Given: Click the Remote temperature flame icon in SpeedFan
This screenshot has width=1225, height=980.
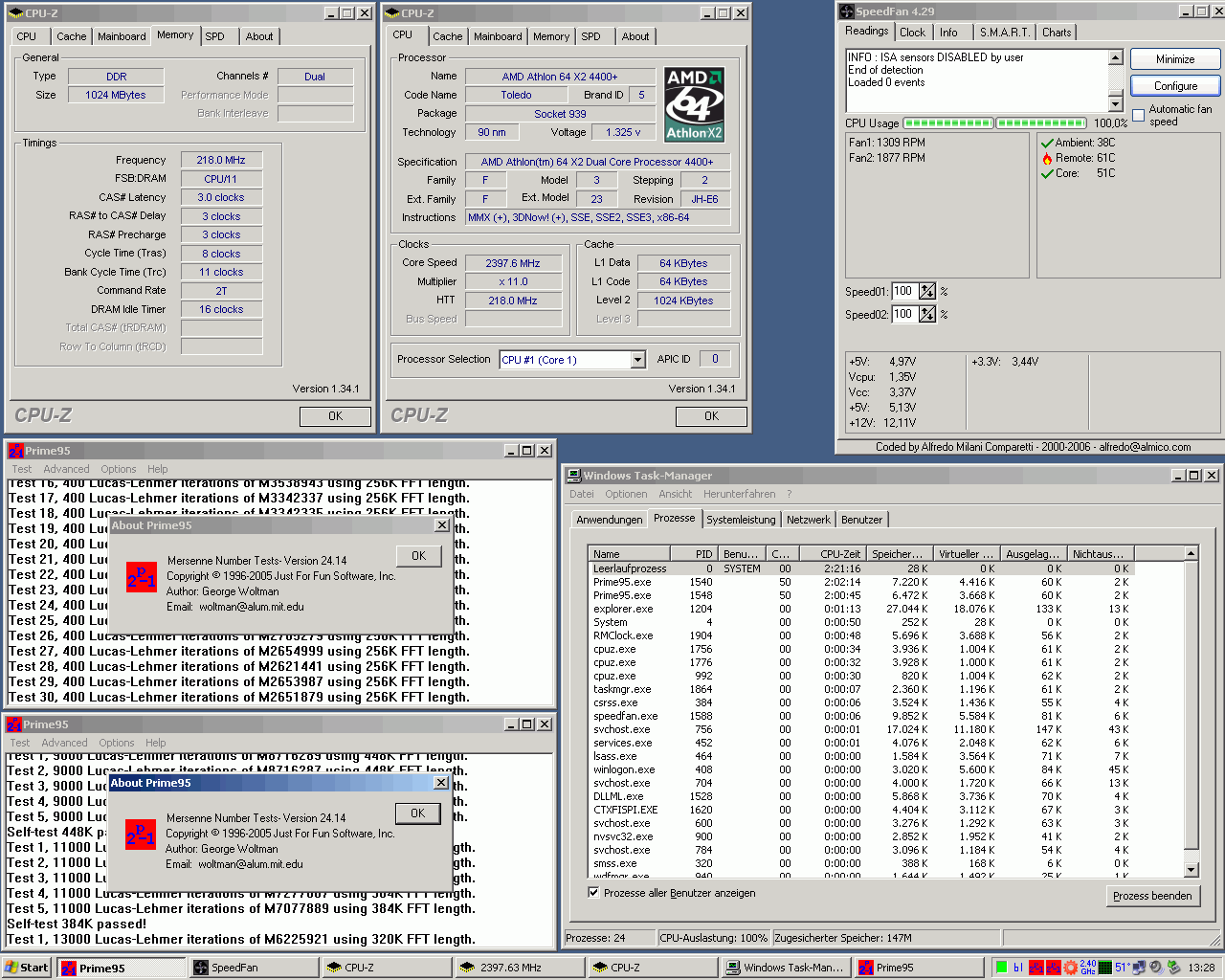Looking at the screenshot, I should point(1047,158).
